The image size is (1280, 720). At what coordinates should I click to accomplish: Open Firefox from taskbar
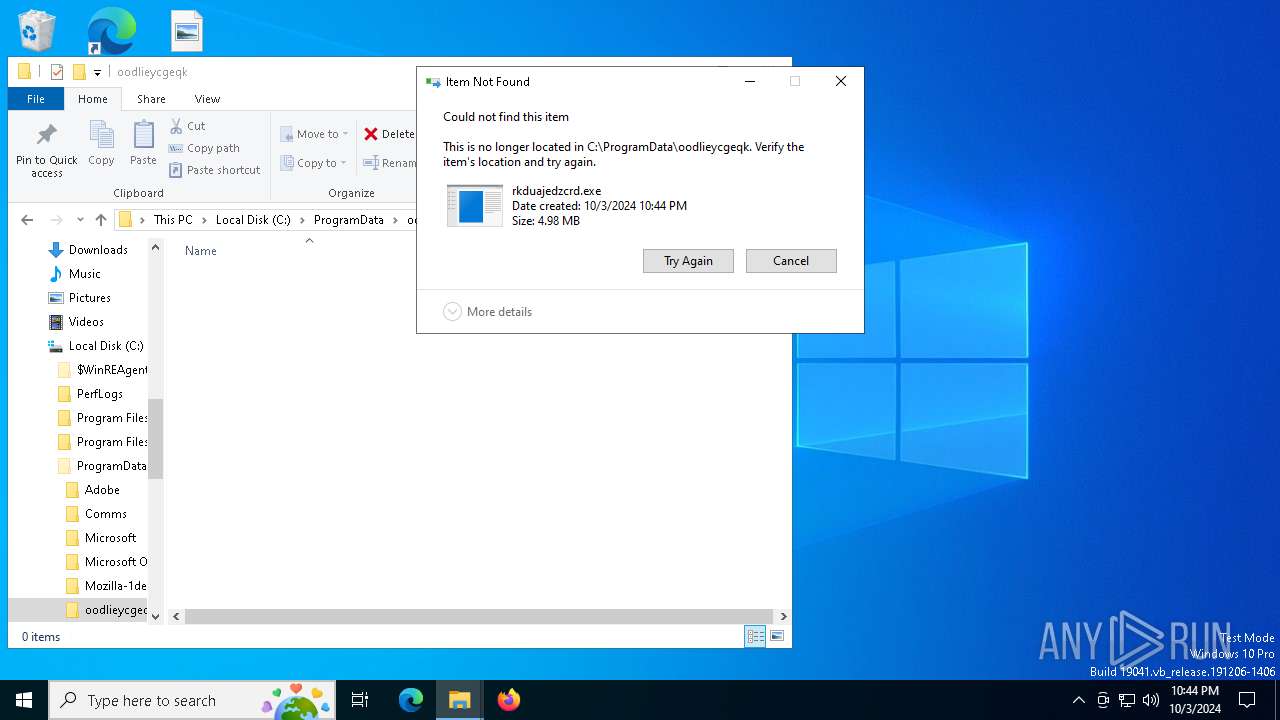pyautogui.click(x=509, y=700)
